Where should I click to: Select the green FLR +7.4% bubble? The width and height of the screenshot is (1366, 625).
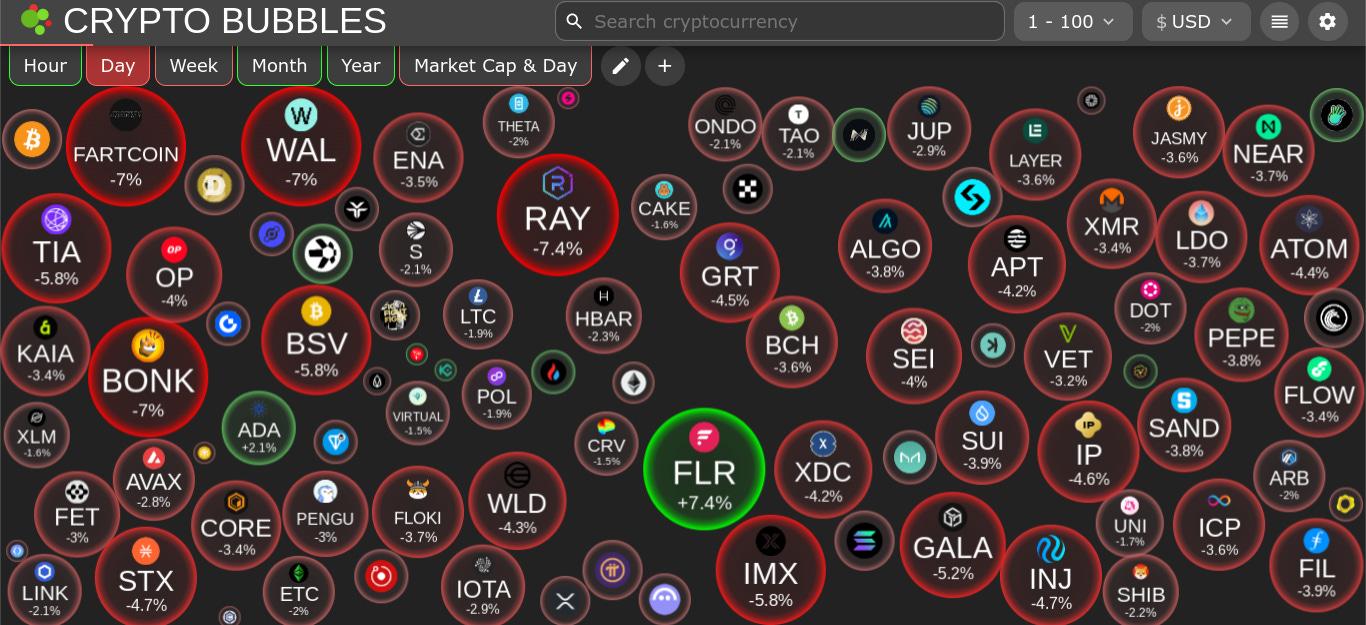pyautogui.click(x=704, y=470)
